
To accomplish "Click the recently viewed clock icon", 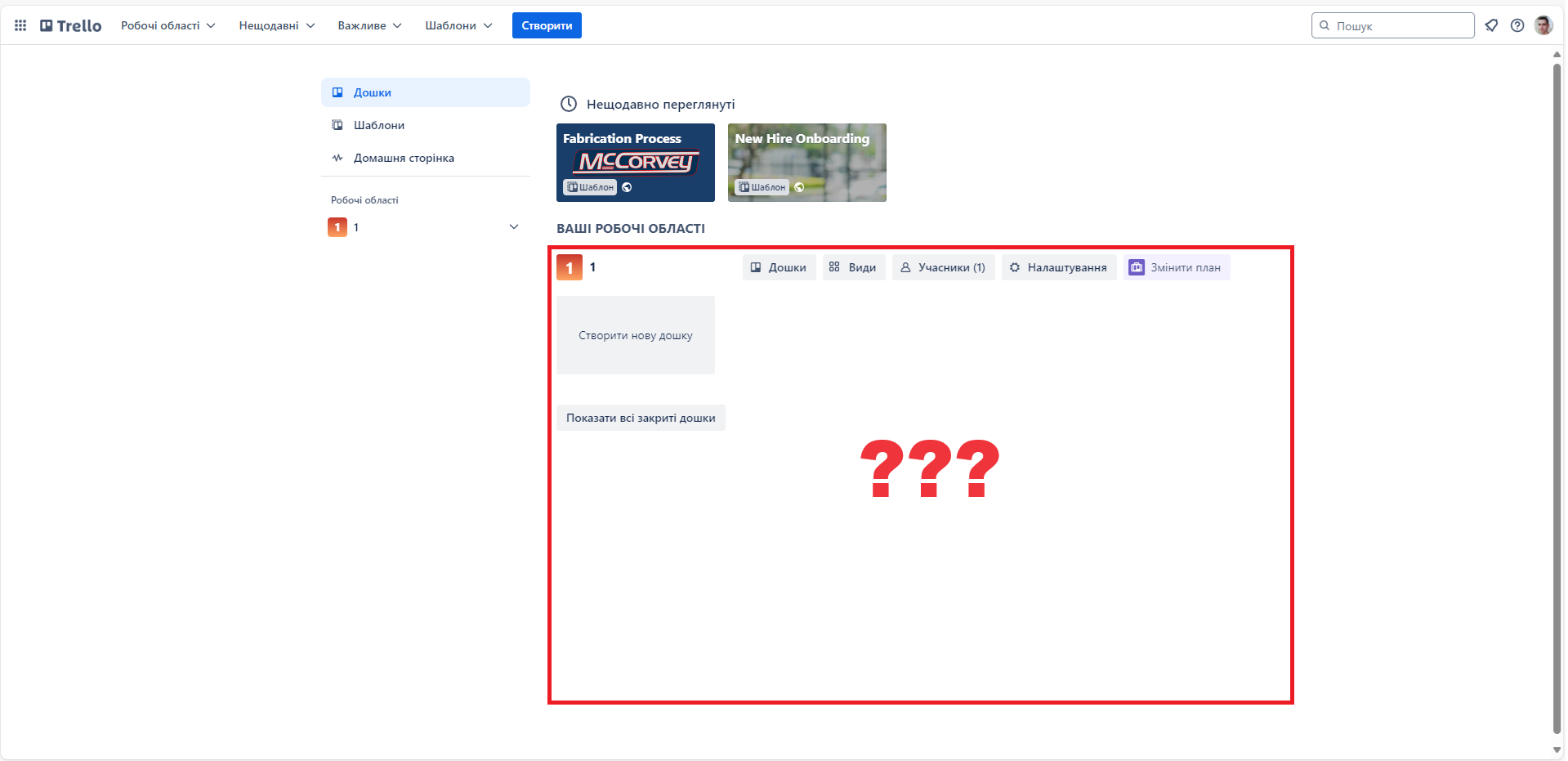I will click(569, 104).
